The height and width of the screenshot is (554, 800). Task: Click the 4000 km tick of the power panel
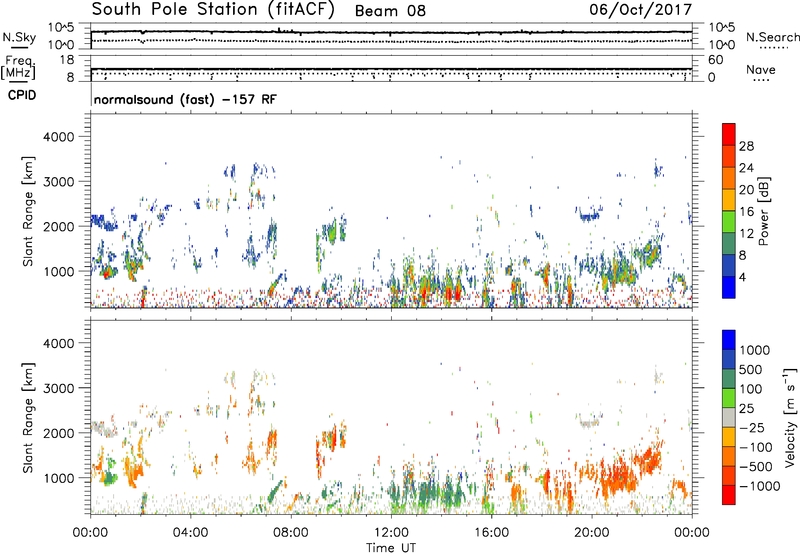59,137
